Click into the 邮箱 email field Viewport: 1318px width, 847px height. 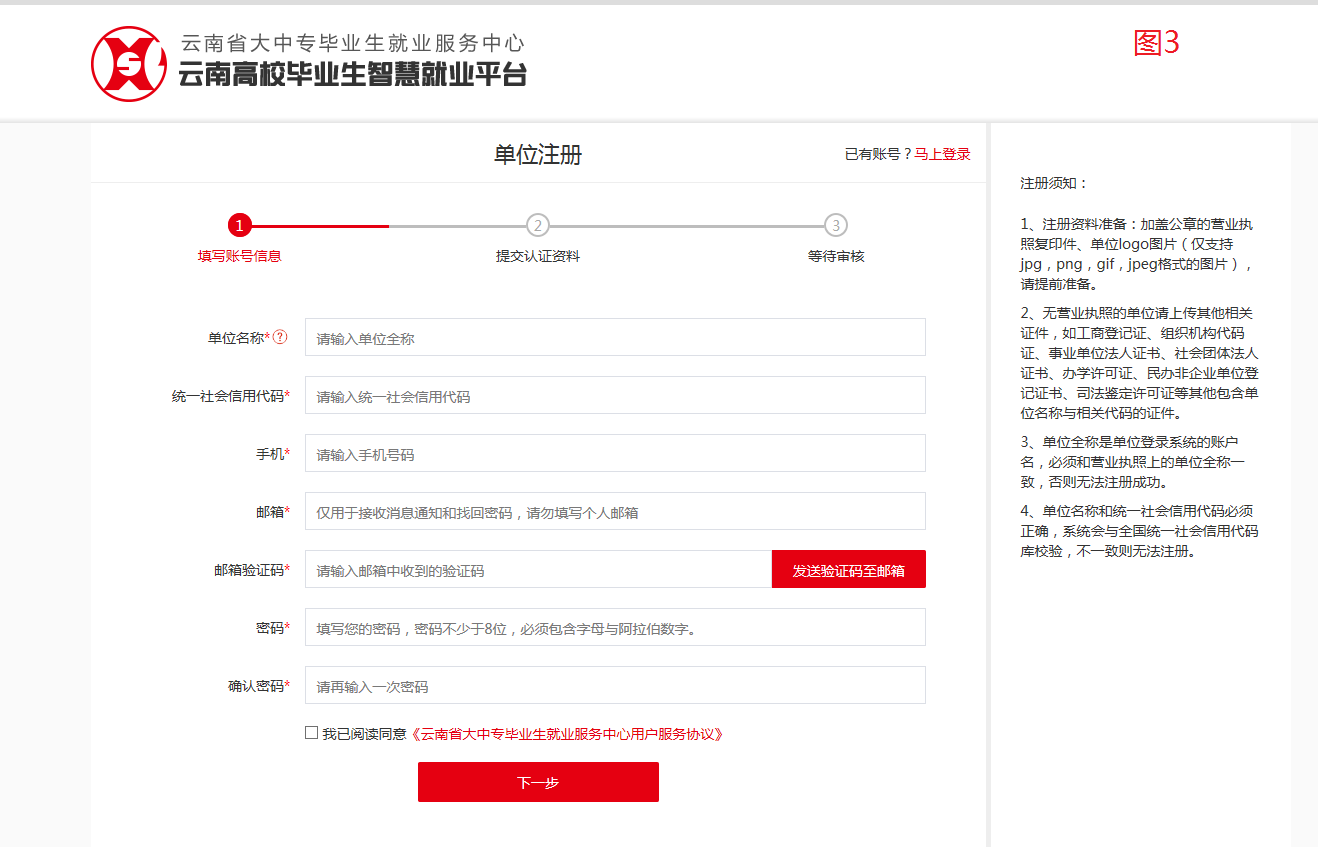(x=615, y=512)
